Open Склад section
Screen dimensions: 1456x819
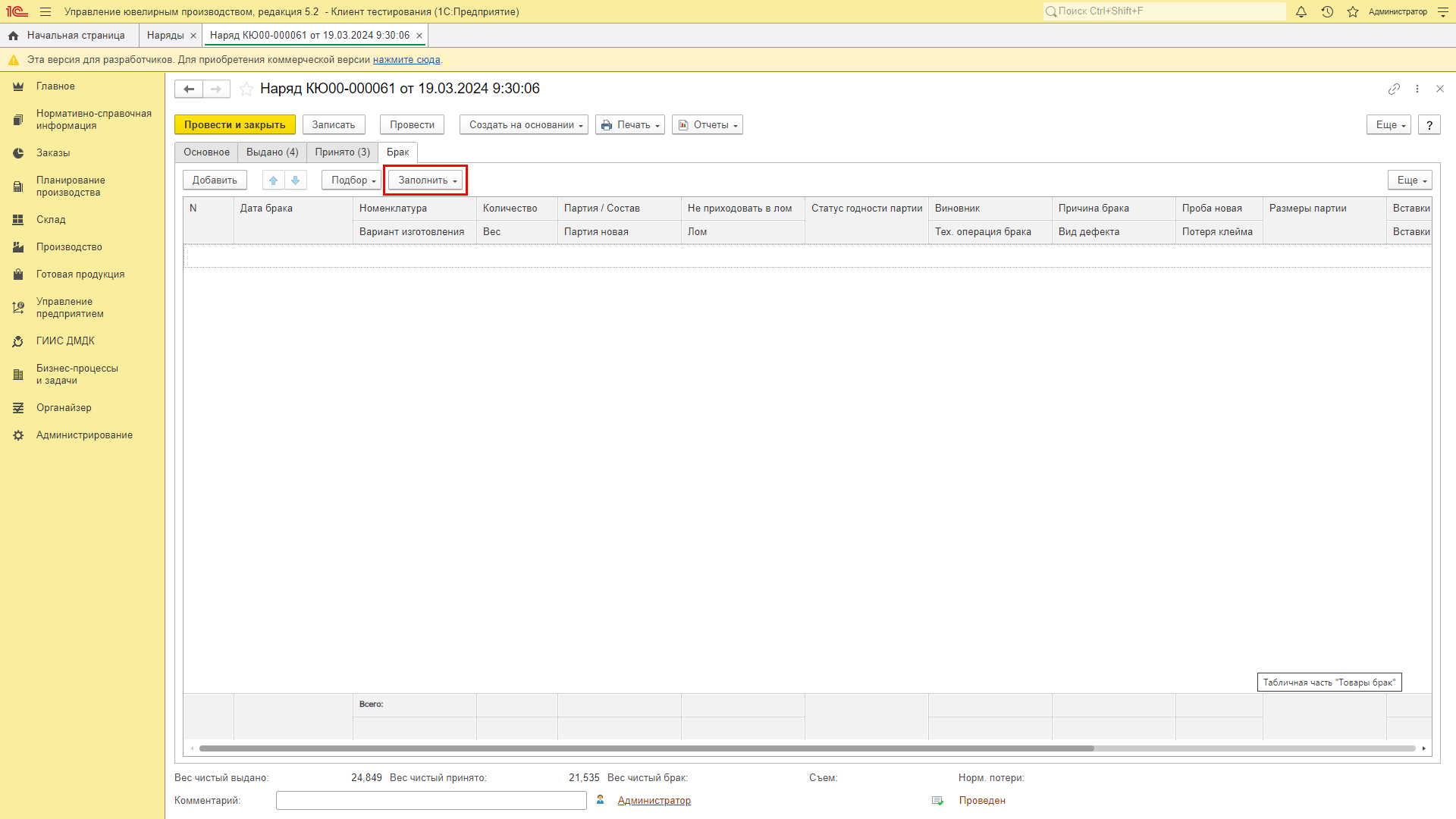pos(51,220)
